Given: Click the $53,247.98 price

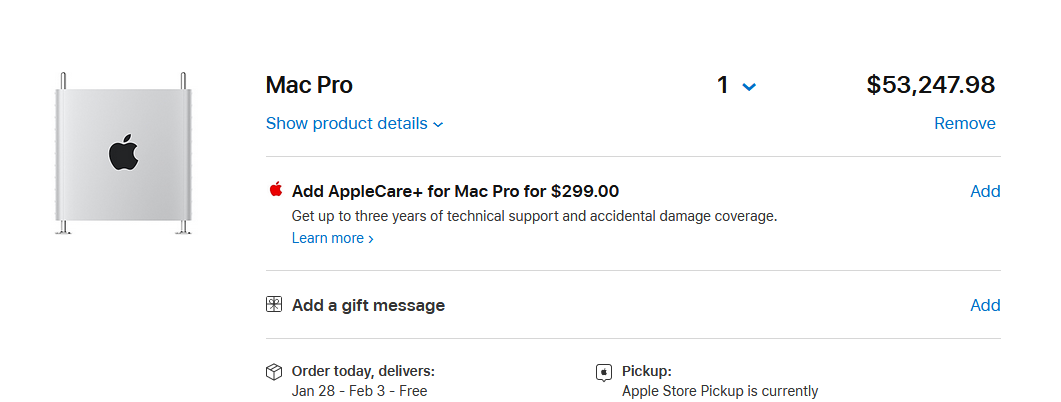Looking at the screenshot, I should 930,86.
